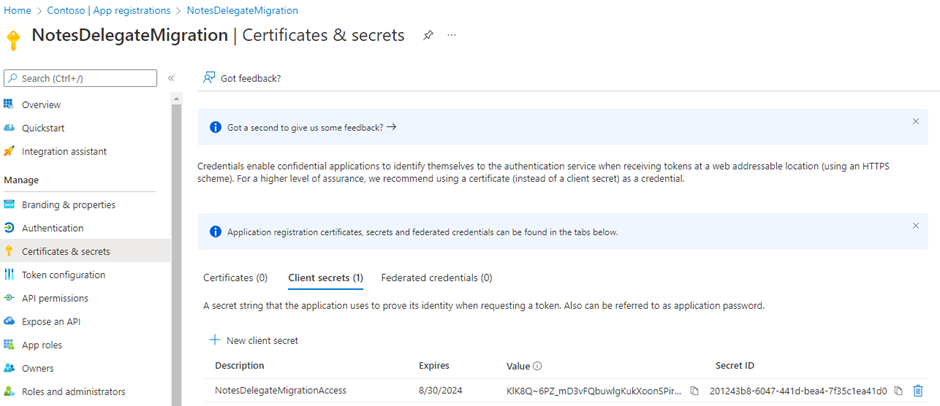940x406 pixels.
Task: Dismiss the feedback banner
Action: click(x=915, y=121)
